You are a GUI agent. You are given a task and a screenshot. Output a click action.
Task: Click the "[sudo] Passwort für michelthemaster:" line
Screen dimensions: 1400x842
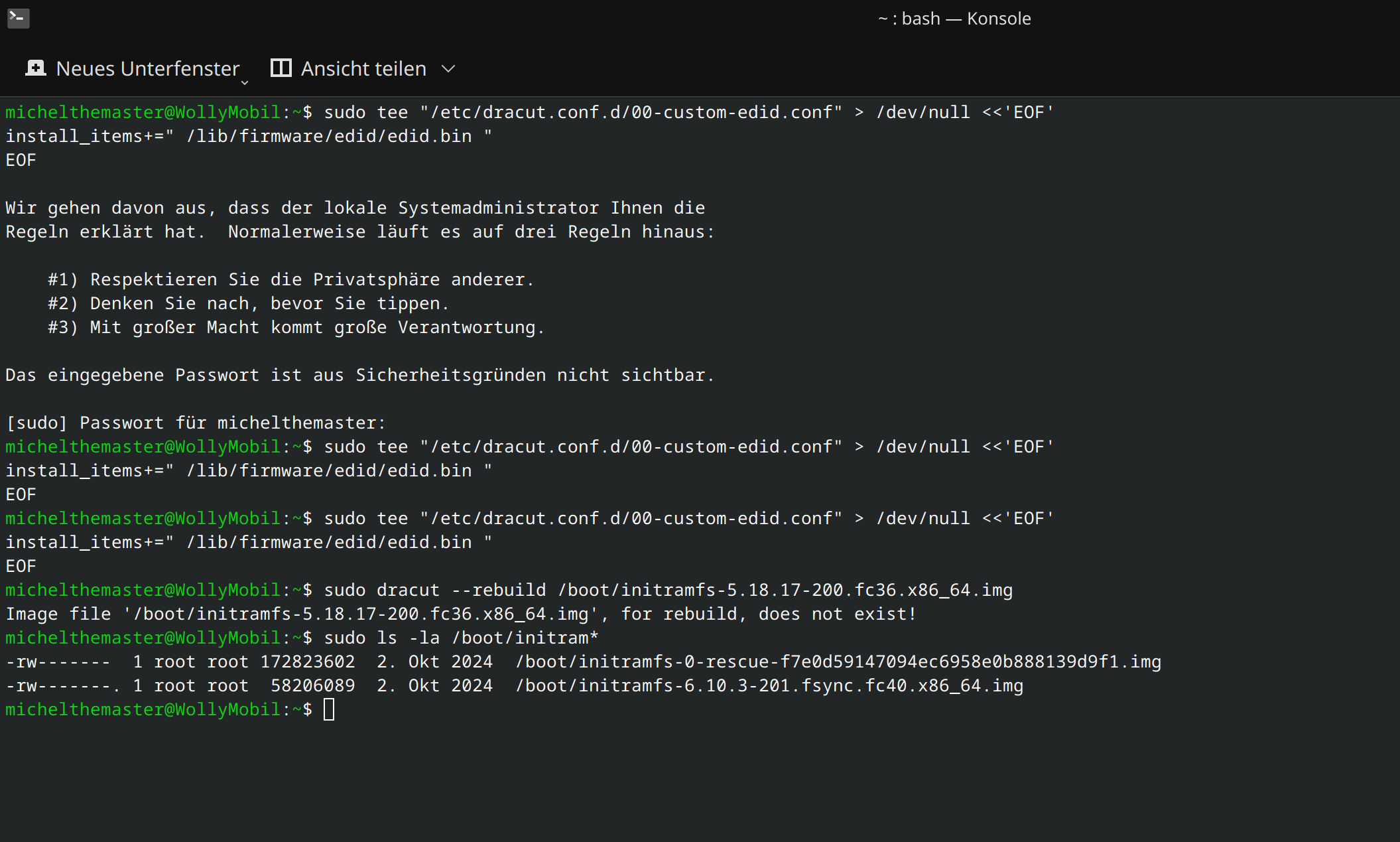click(x=196, y=423)
